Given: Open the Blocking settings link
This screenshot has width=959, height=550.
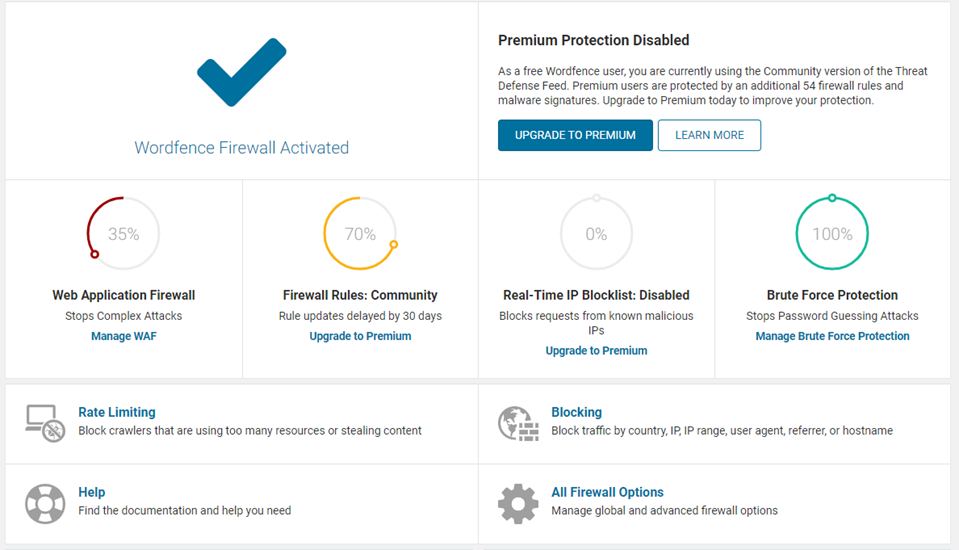Looking at the screenshot, I should point(576,412).
